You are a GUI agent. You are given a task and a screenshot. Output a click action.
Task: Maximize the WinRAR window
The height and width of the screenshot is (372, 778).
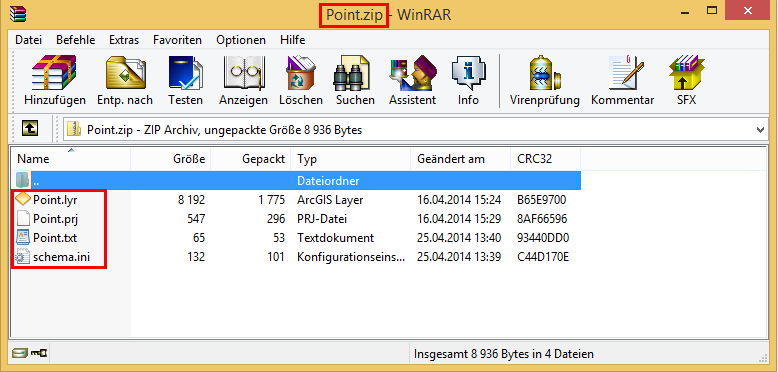coord(712,10)
